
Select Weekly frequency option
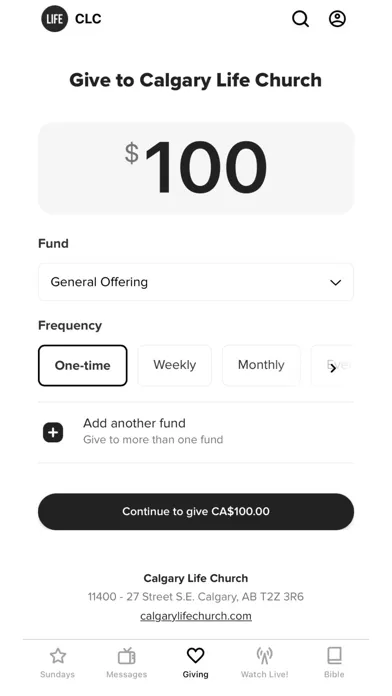(x=174, y=365)
